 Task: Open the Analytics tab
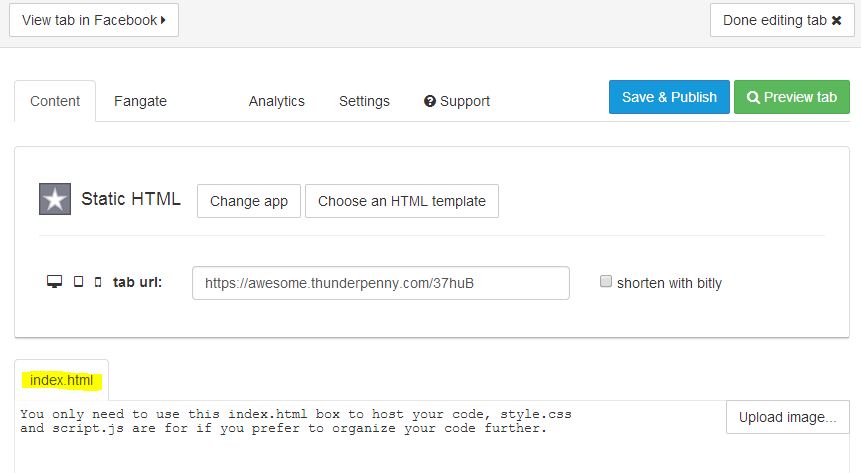277,101
